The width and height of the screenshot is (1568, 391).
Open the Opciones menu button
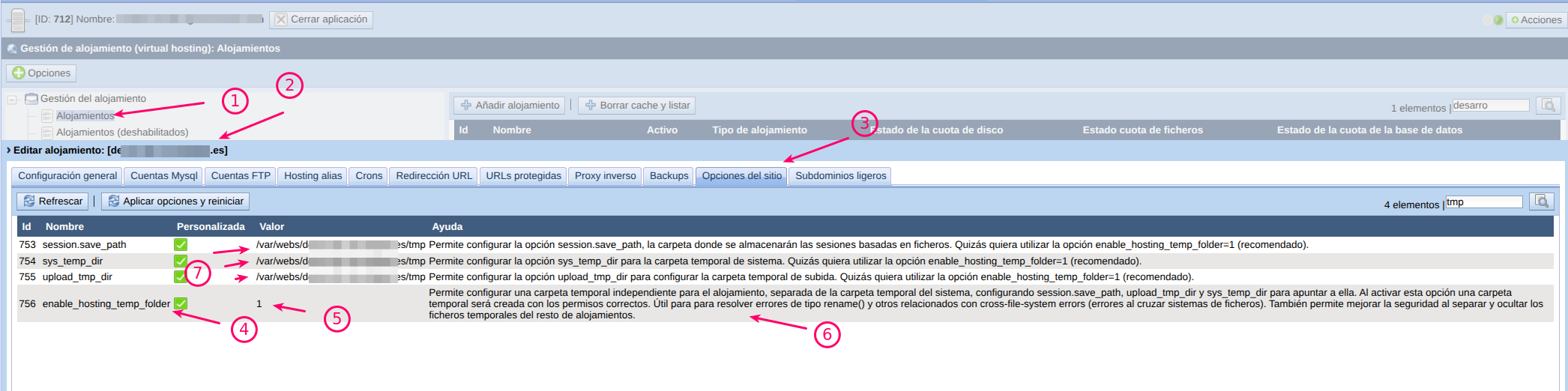pyautogui.click(x=41, y=73)
